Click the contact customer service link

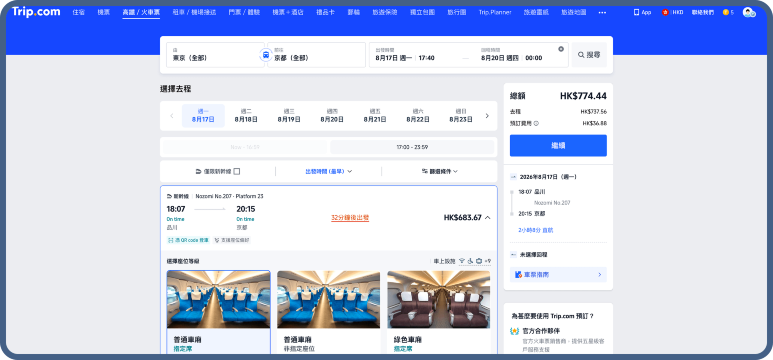click(703, 12)
